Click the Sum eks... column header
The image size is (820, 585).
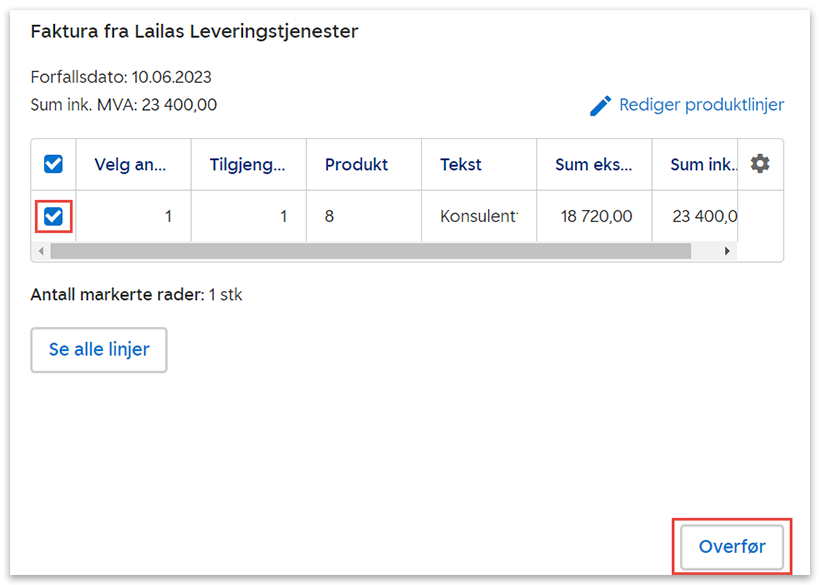593,165
